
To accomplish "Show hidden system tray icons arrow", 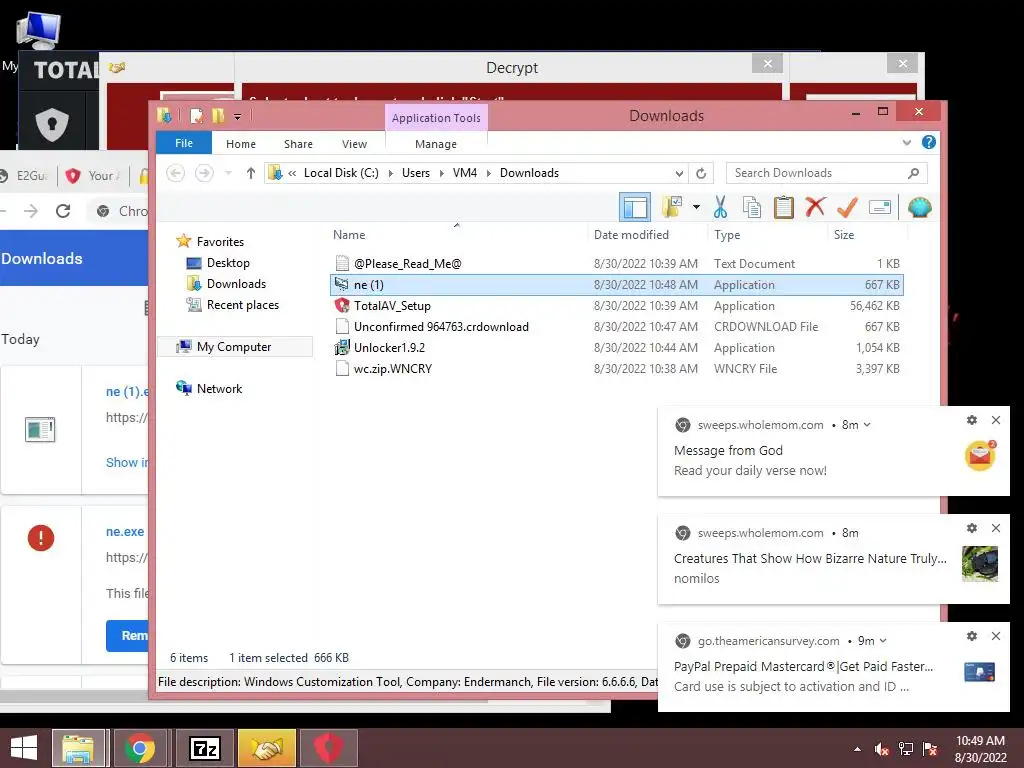I will [x=857, y=749].
